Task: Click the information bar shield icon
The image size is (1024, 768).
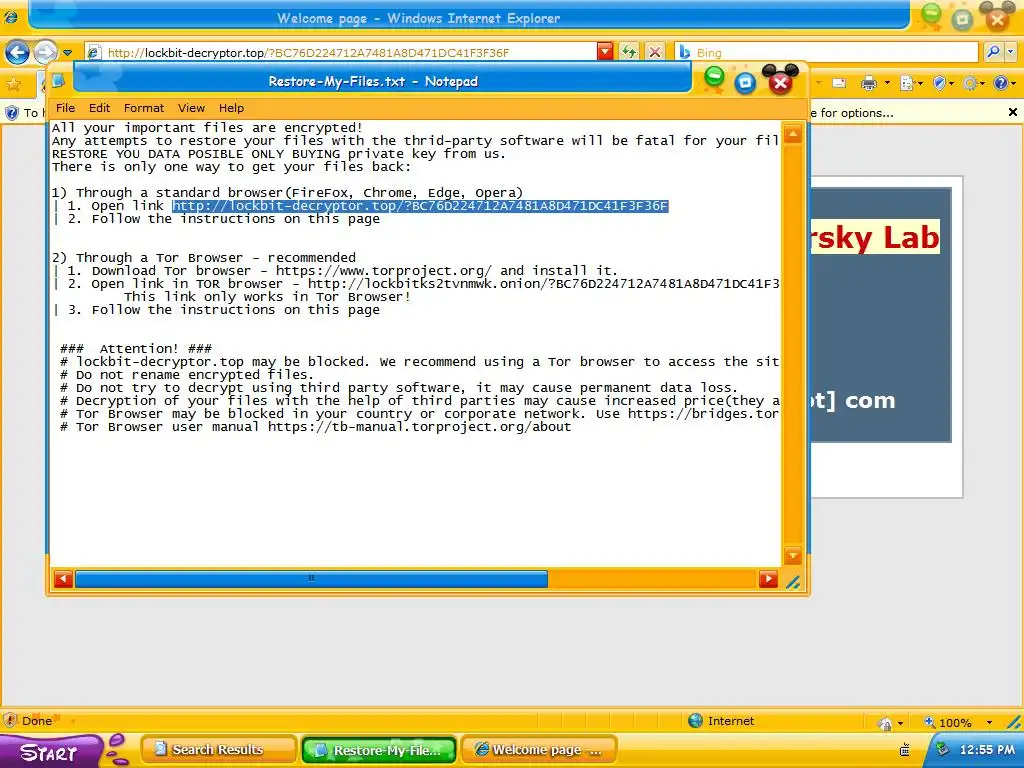Action: click(x=11, y=113)
